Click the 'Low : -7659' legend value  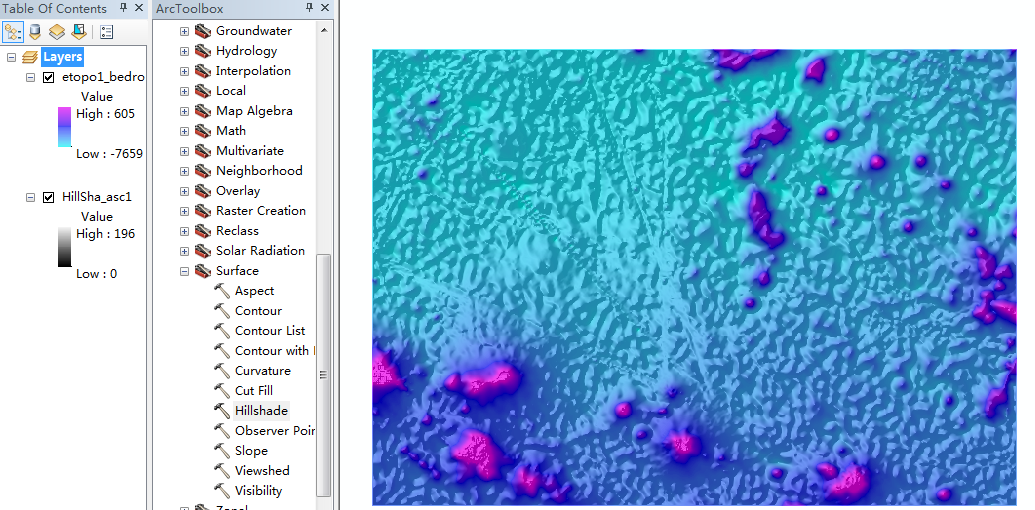[109, 154]
